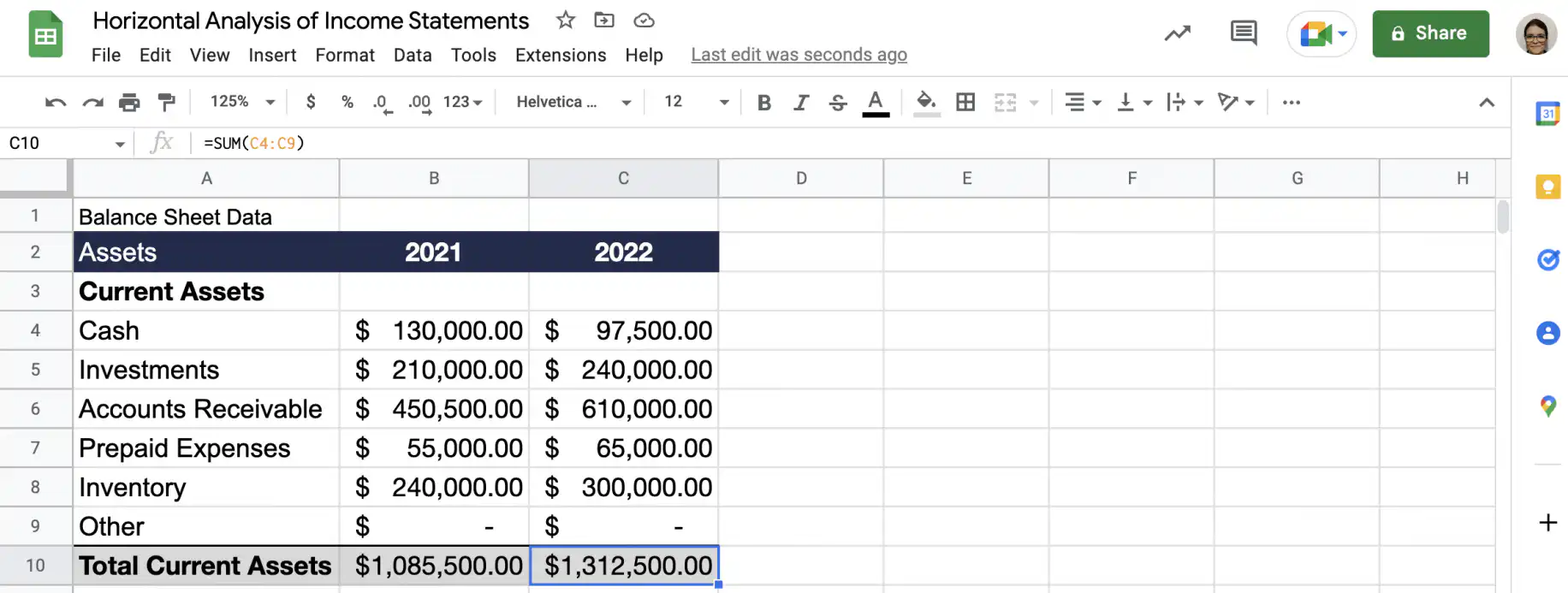
Task: Open the comment history icon
Action: tap(1244, 33)
